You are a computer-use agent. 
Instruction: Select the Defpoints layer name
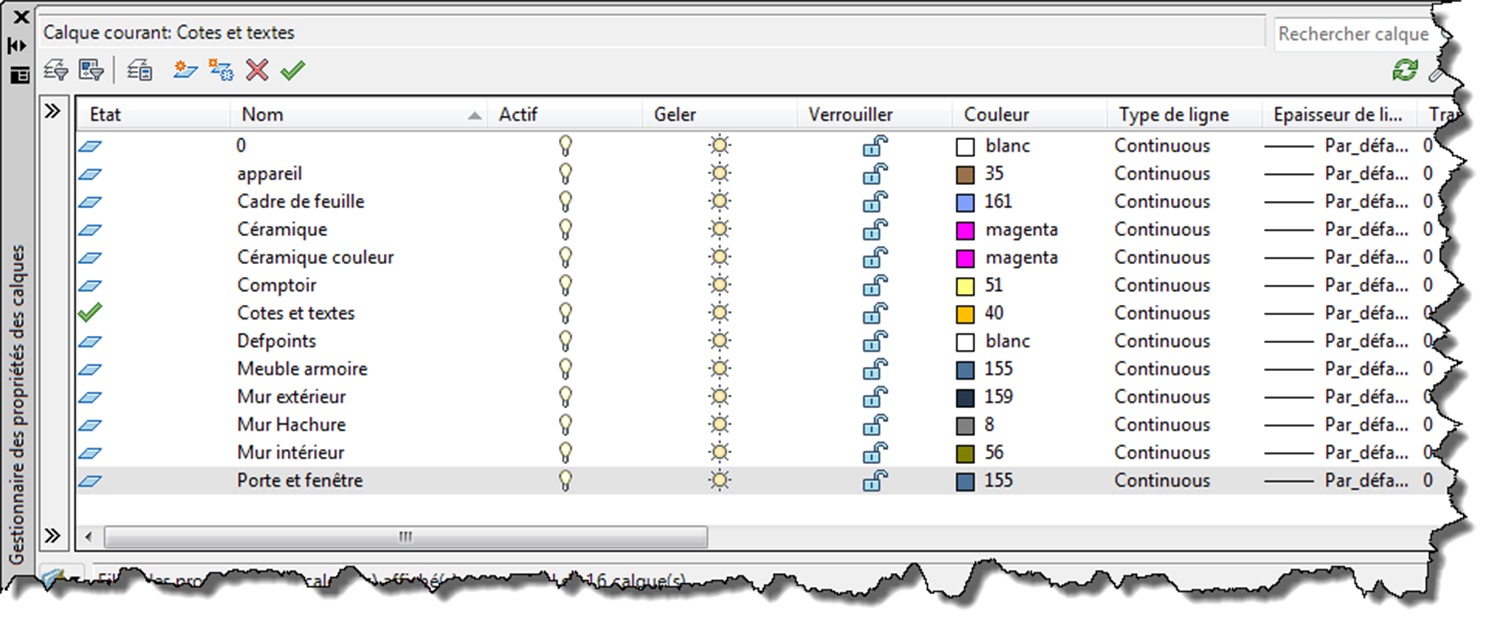tap(277, 341)
